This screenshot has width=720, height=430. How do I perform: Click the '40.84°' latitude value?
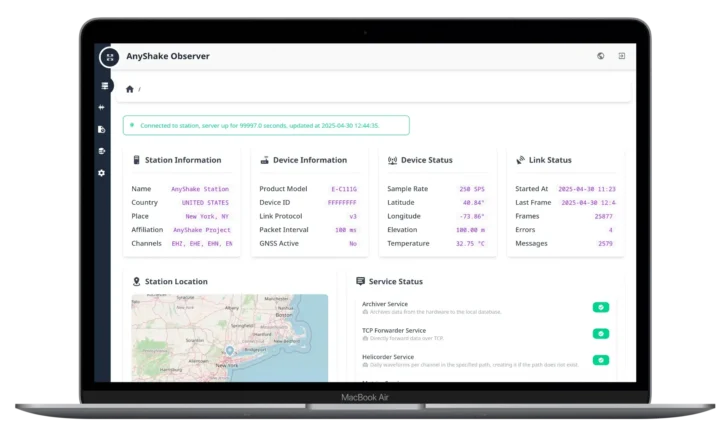tap(473, 203)
